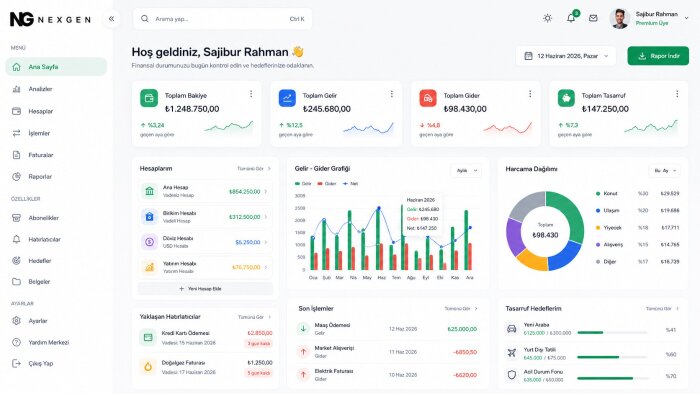Click the Acil Durum Fonu shield icon
Viewport: 700px width, 394px height.
[512, 375]
